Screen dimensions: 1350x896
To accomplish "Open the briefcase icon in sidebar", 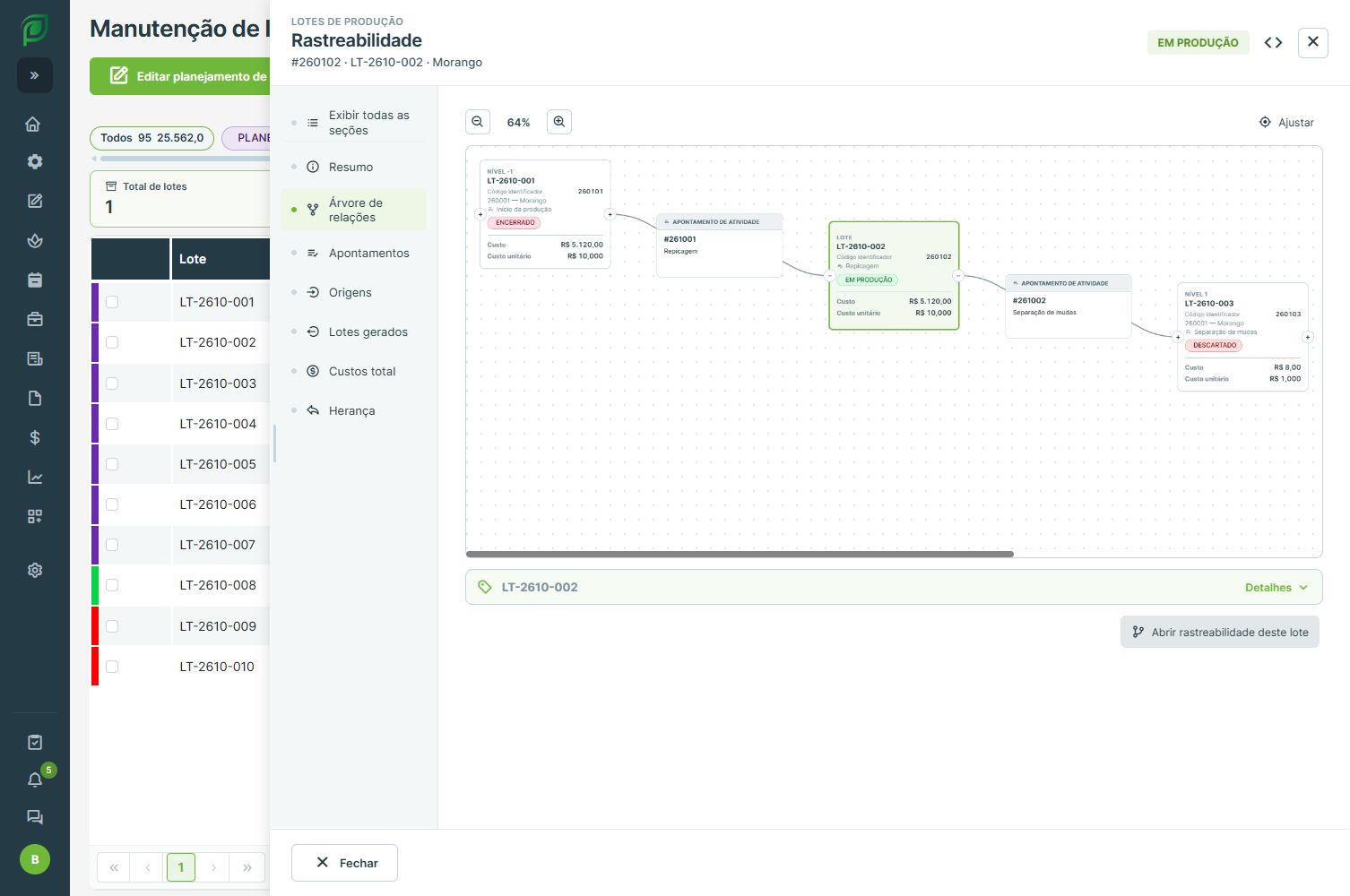I will coord(35,319).
